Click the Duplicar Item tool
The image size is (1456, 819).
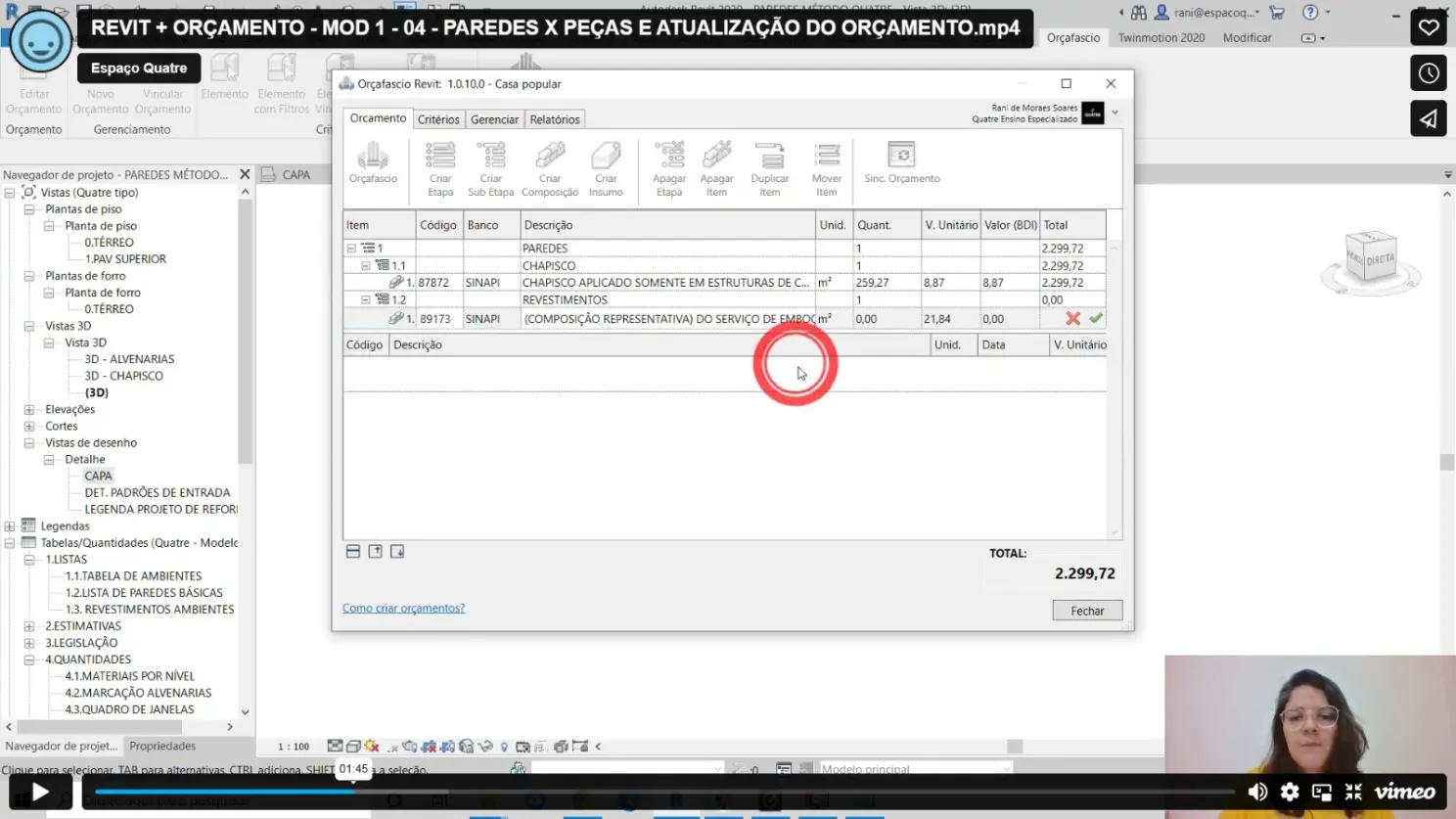click(x=770, y=169)
